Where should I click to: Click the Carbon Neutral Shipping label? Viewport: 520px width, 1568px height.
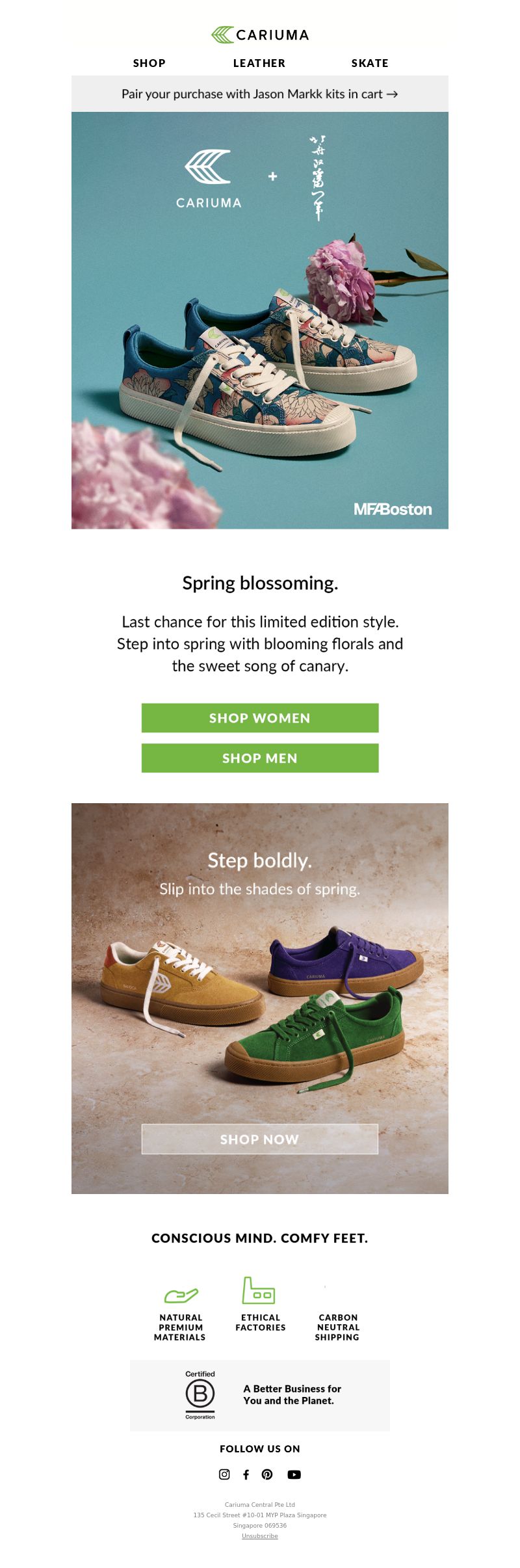coord(338,1327)
